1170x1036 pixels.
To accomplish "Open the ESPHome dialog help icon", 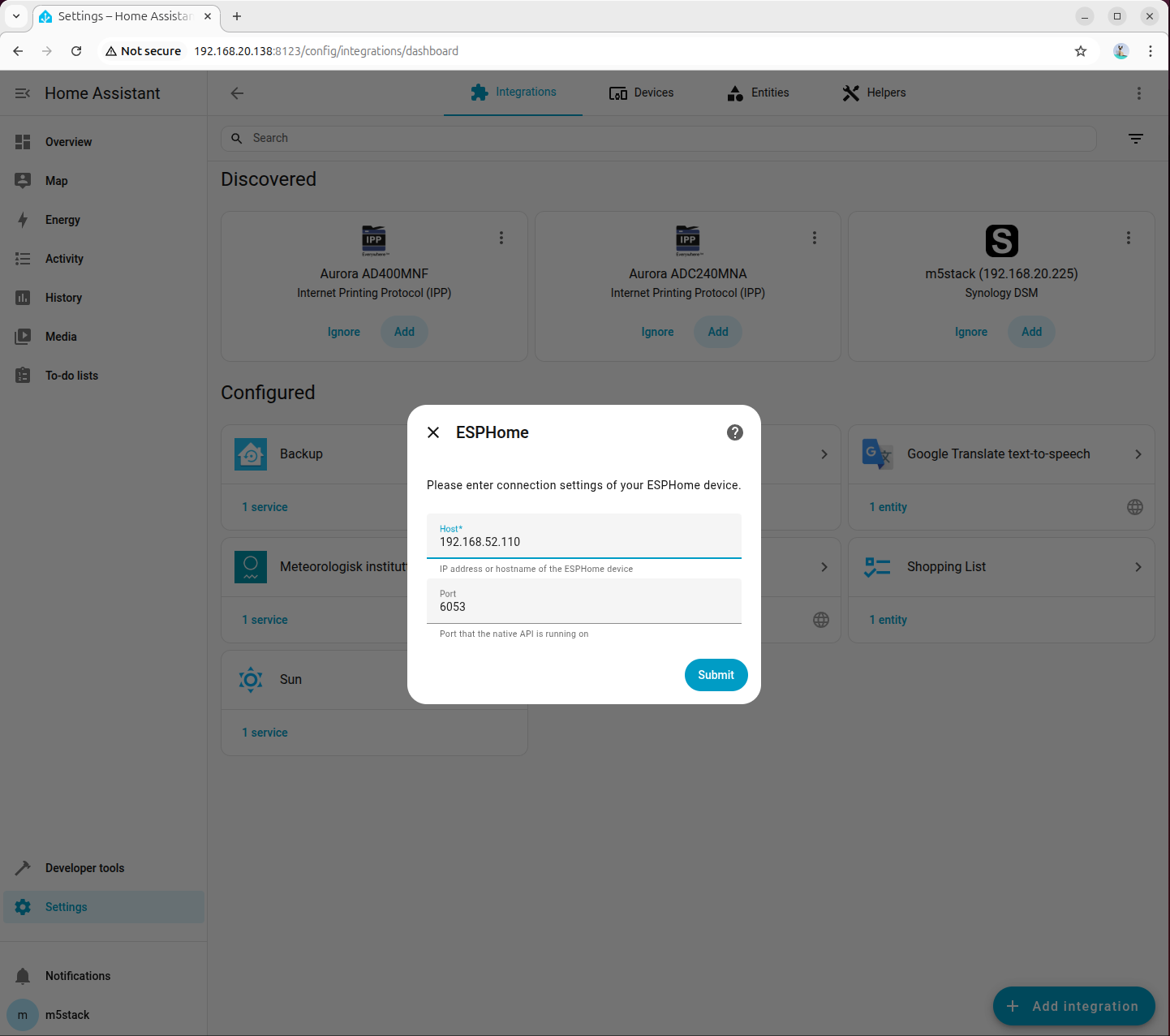I will click(x=735, y=432).
